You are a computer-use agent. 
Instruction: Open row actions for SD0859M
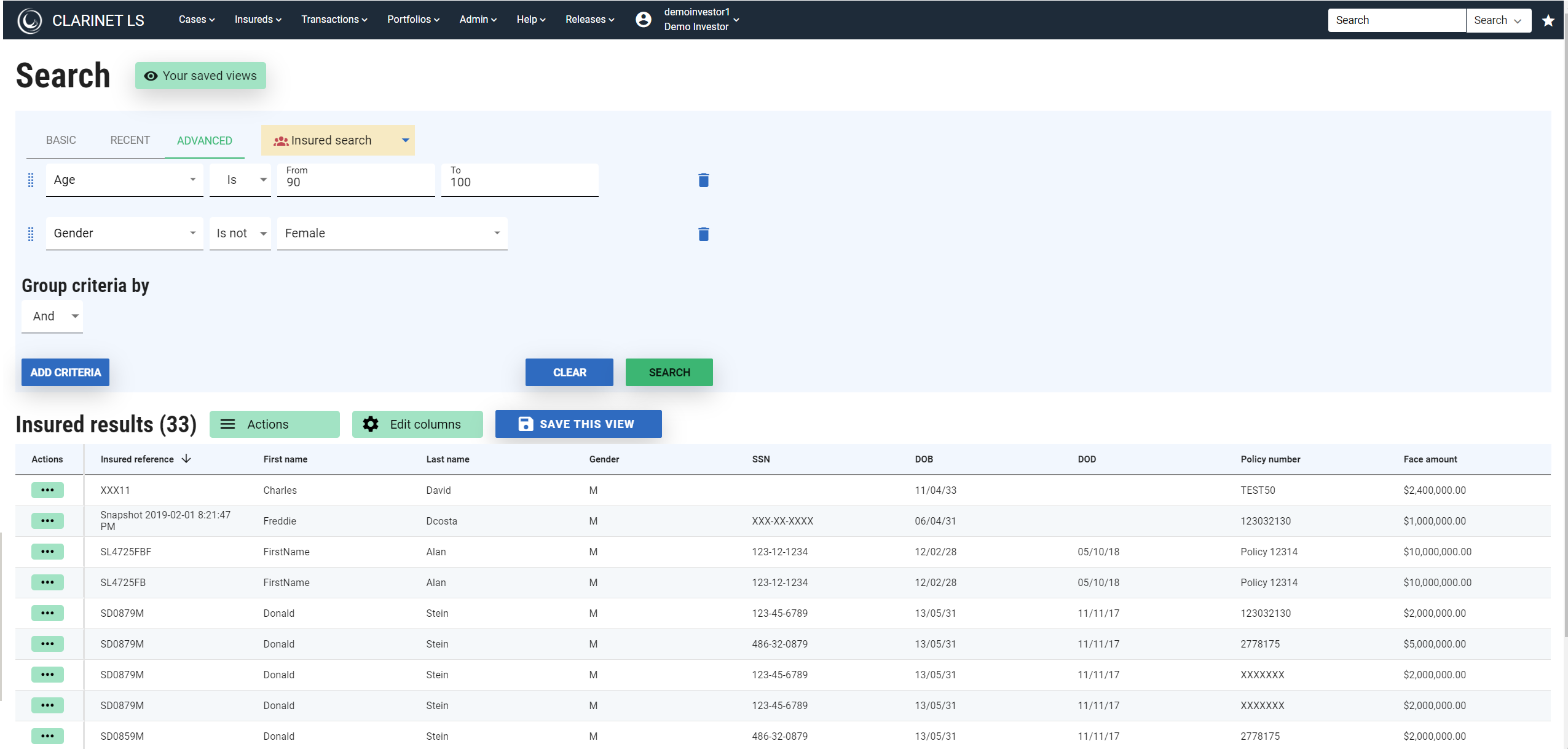pyautogui.click(x=47, y=736)
